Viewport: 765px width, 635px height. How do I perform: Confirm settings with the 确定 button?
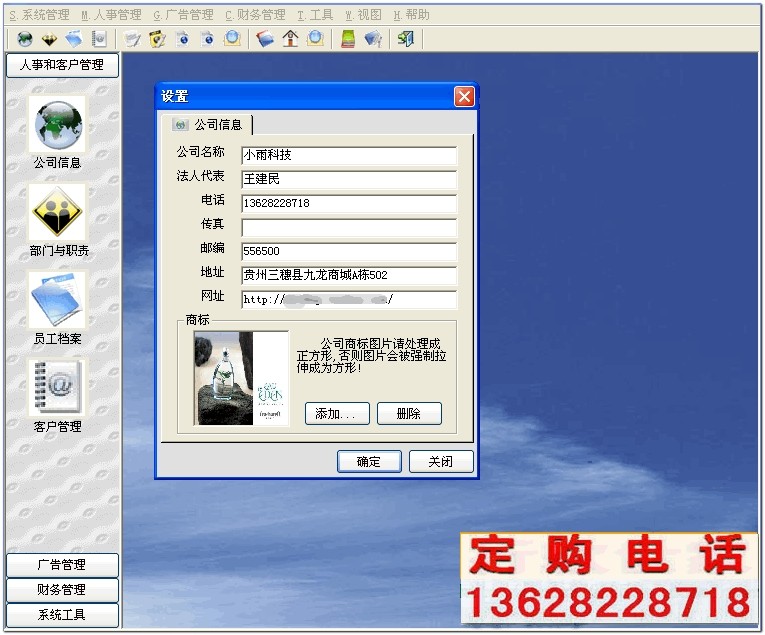pyautogui.click(x=369, y=462)
